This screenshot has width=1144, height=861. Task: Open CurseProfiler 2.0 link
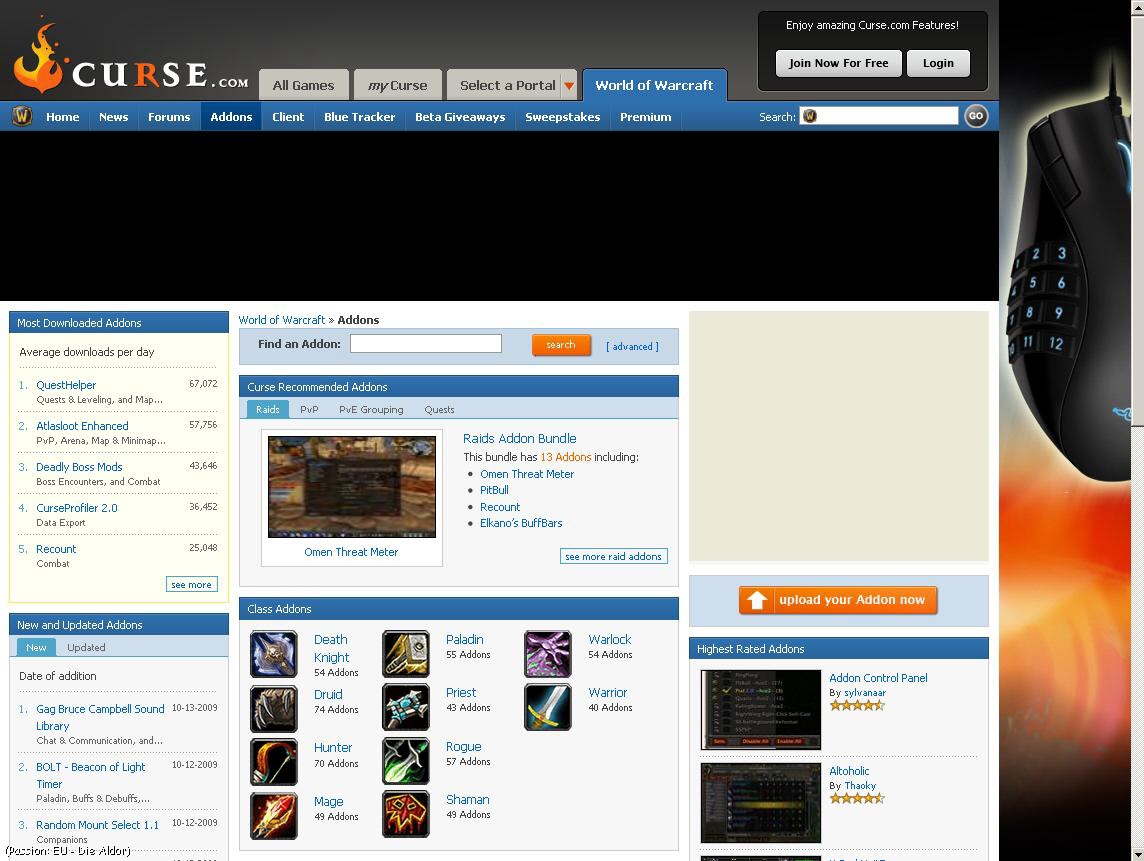coord(77,508)
